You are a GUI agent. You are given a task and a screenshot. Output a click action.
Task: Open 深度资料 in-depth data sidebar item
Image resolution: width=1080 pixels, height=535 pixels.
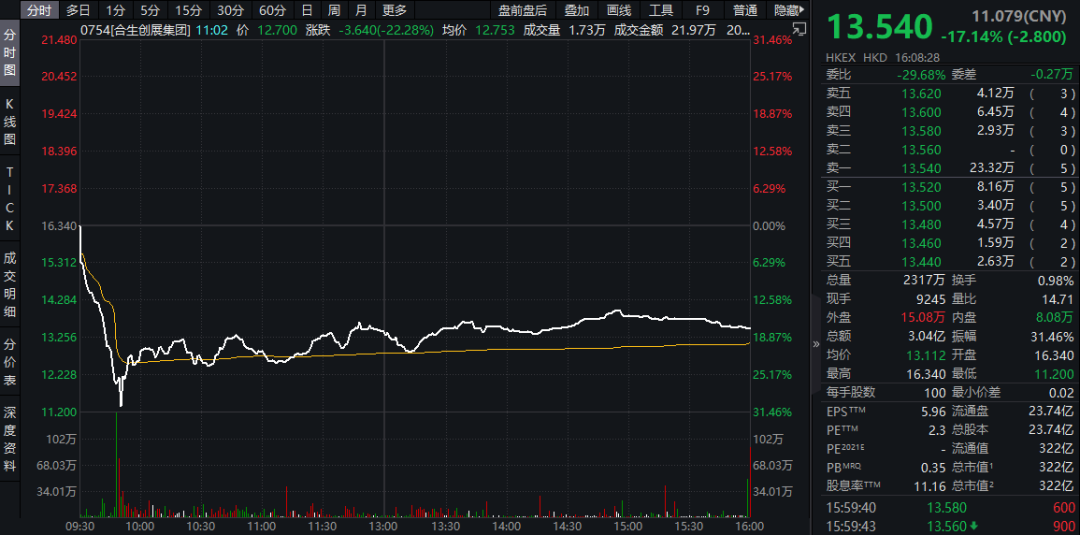pyautogui.click(x=10, y=439)
